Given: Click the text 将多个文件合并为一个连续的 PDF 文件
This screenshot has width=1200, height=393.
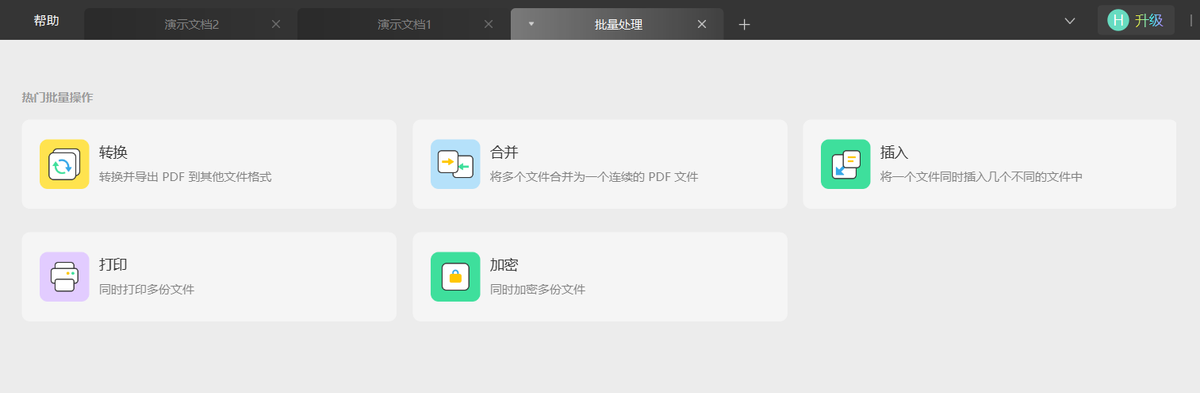Looking at the screenshot, I should (594, 177).
